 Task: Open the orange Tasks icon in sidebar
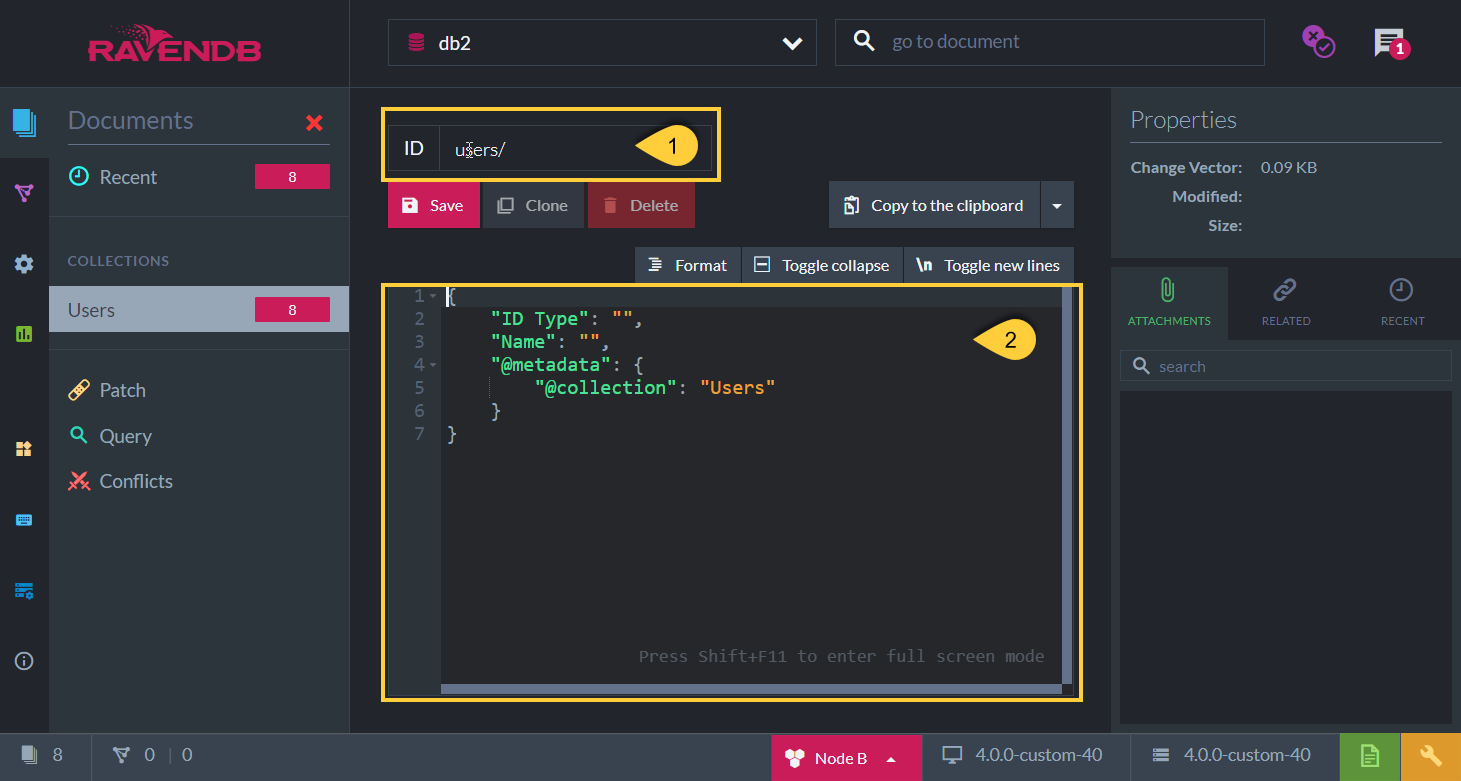click(24, 449)
